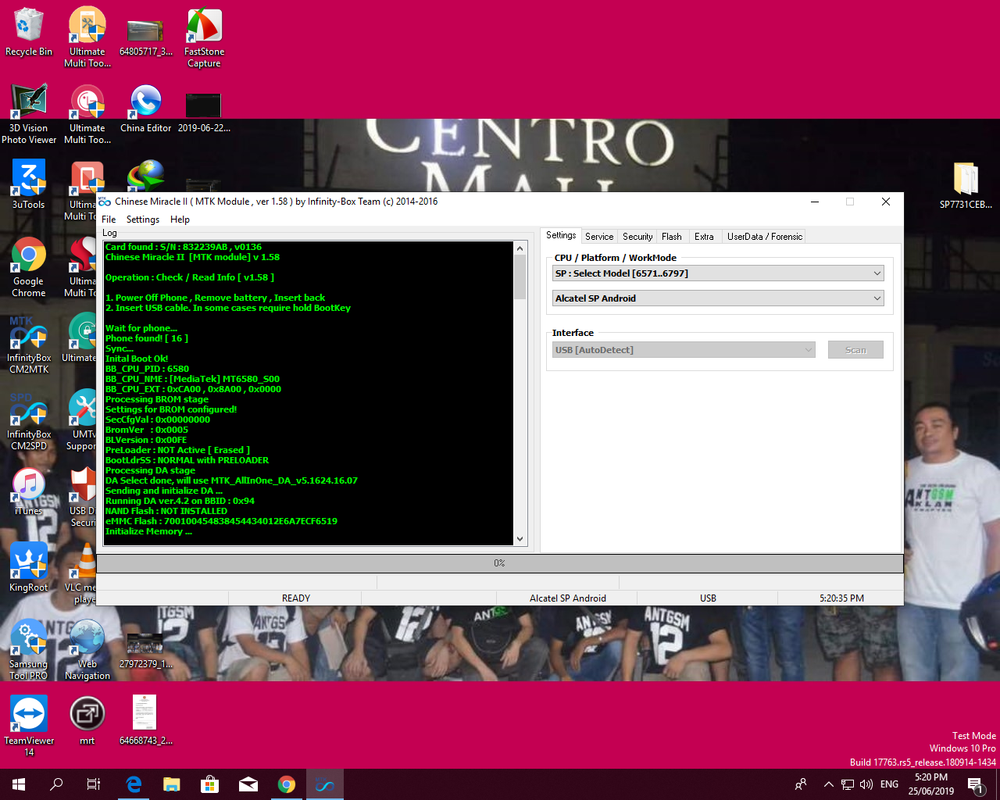Launch Samsung Tool PRO shortcut

(x=29, y=649)
